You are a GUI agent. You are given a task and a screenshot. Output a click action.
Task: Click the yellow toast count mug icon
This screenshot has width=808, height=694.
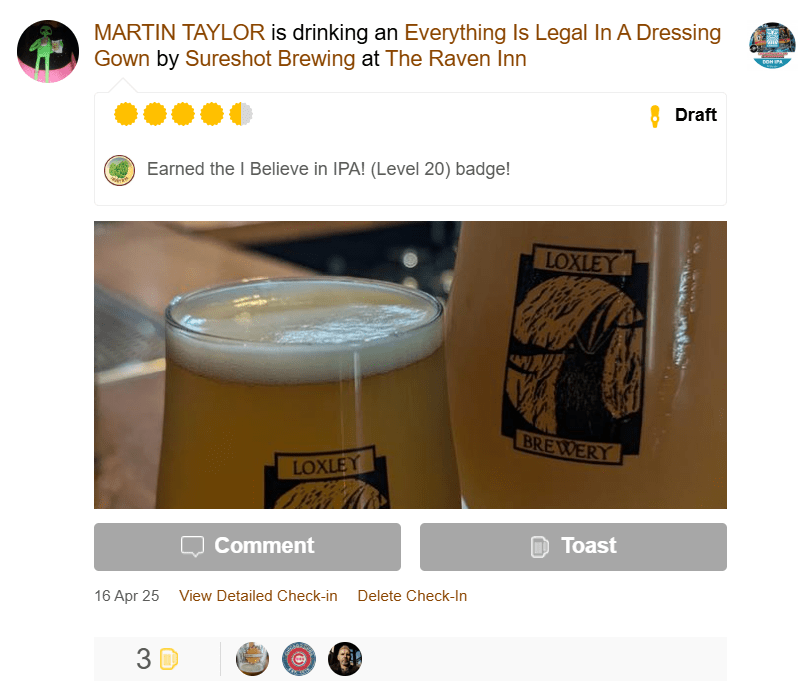click(169, 658)
